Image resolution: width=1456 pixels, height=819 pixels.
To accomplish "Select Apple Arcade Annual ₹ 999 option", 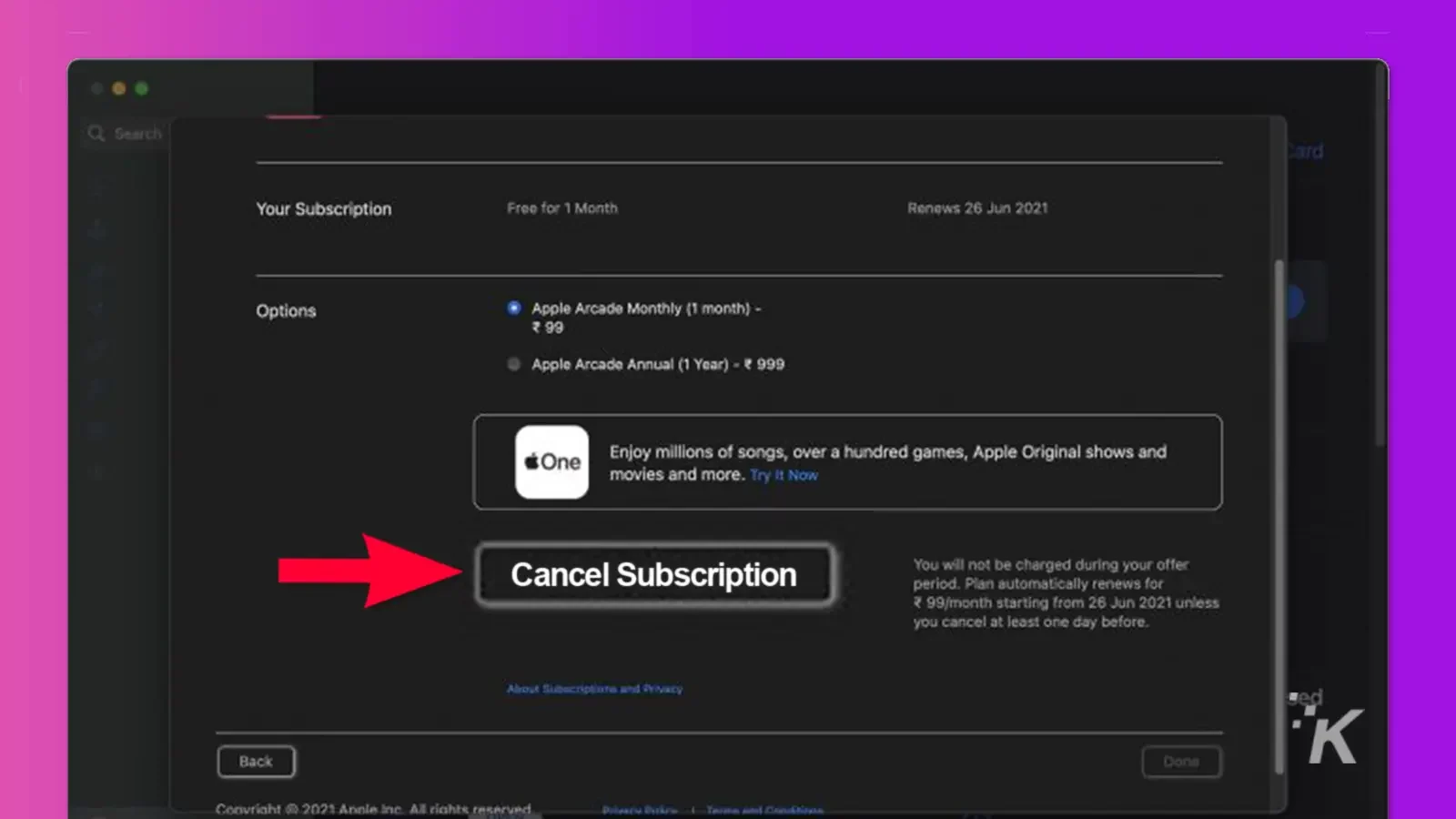I will pos(514,364).
